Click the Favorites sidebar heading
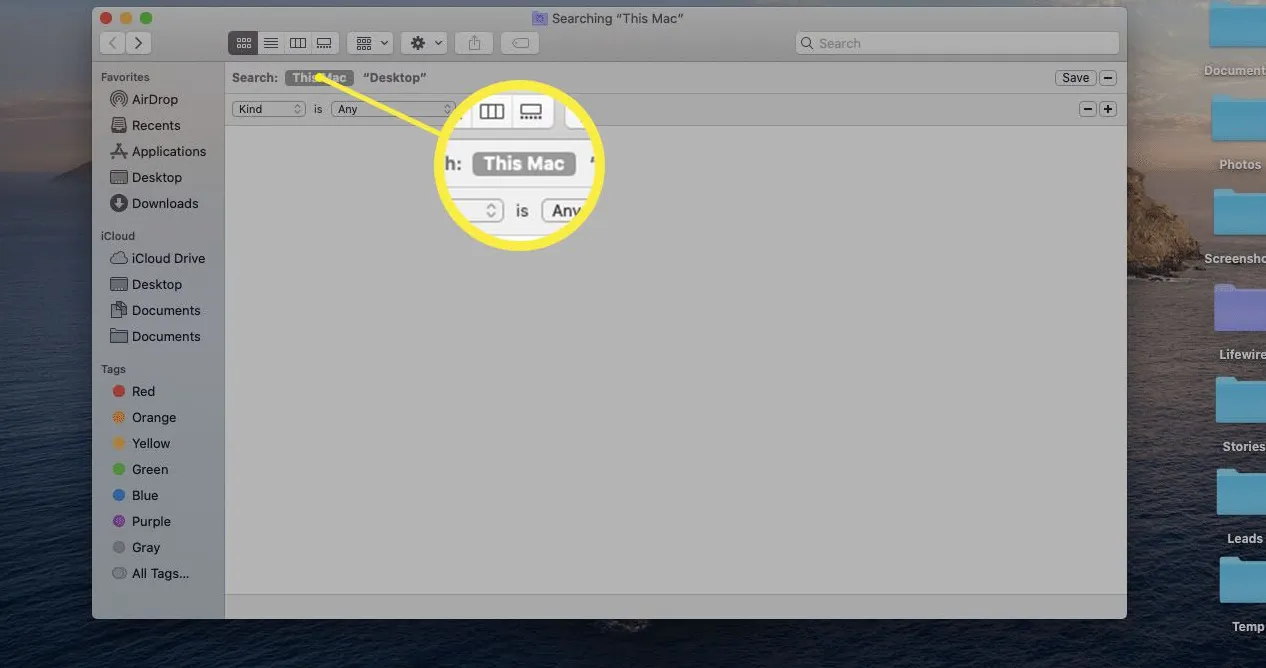Image resolution: width=1266 pixels, height=668 pixels. coord(125,77)
